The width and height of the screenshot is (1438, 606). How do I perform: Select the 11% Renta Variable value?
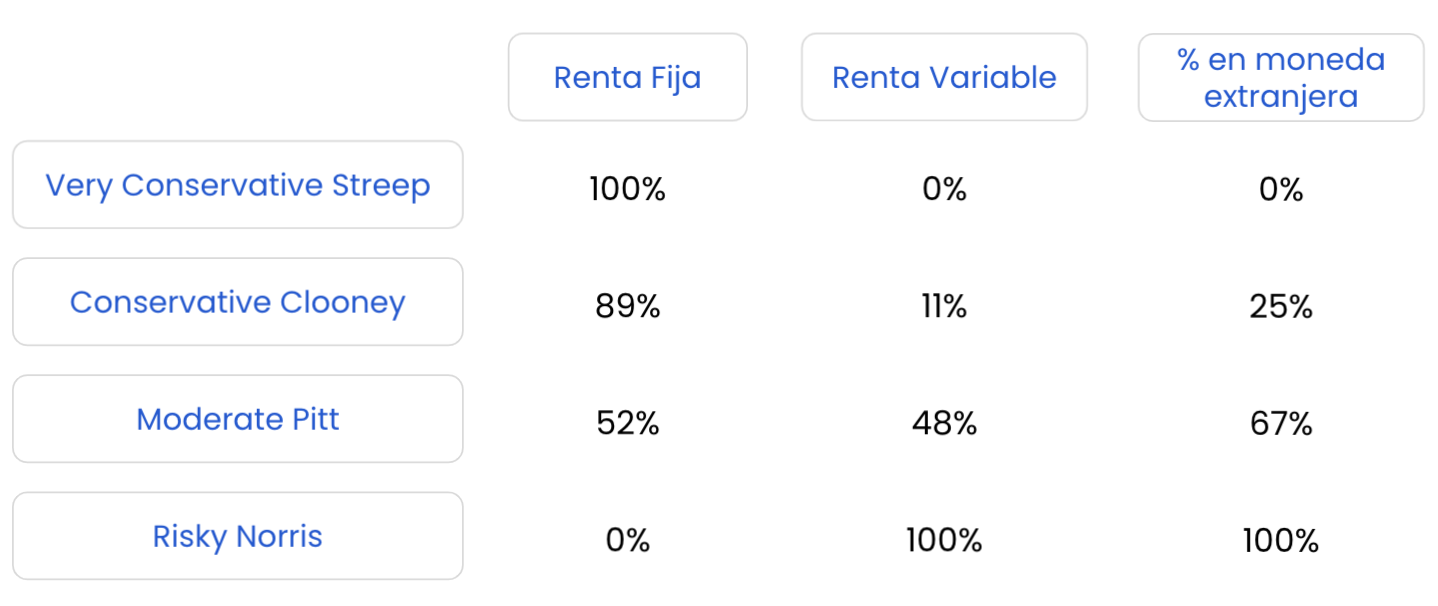944,307
